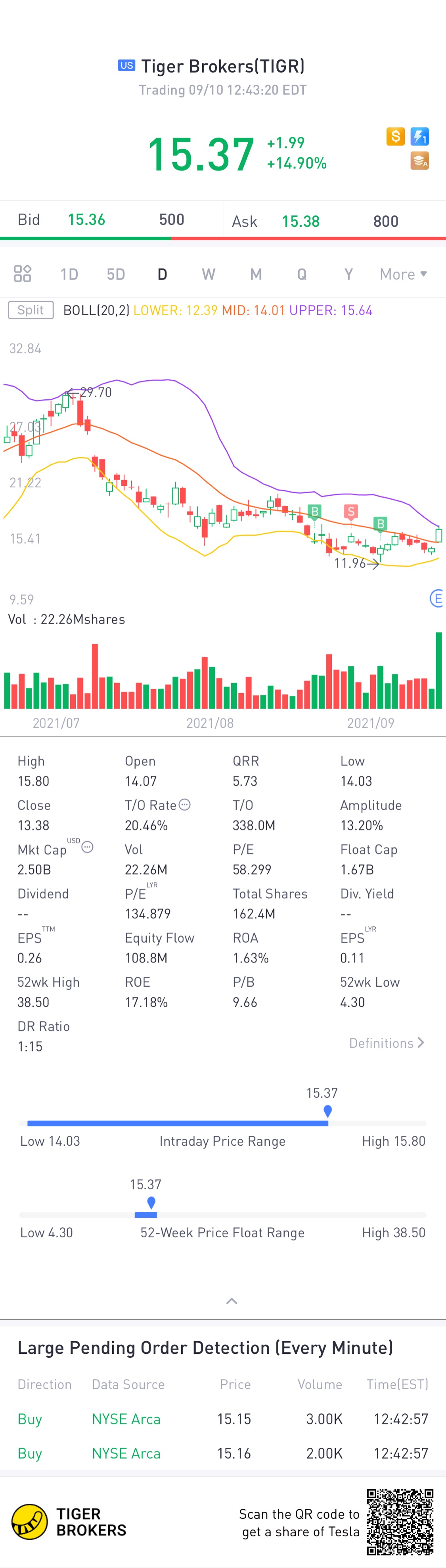Toggle the Split adjustment button

(x=31, y=310)
